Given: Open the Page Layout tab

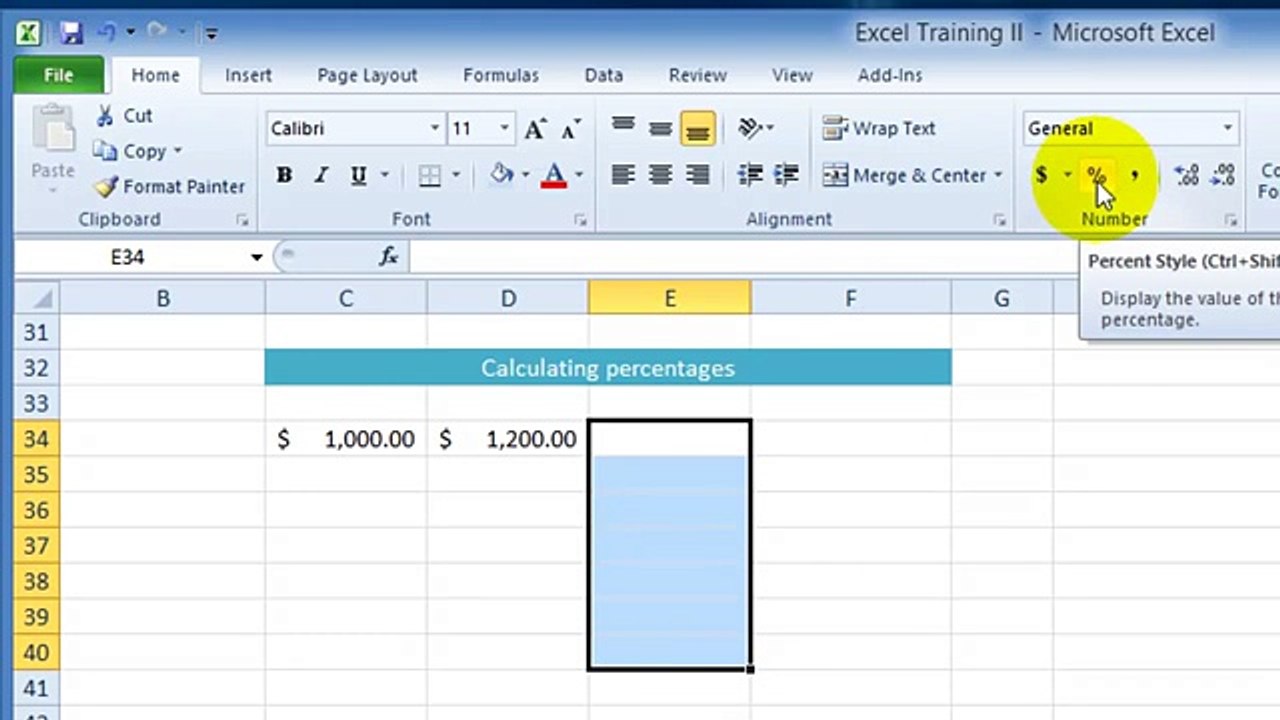Looking at the screenshot, I should click(367, 75).
